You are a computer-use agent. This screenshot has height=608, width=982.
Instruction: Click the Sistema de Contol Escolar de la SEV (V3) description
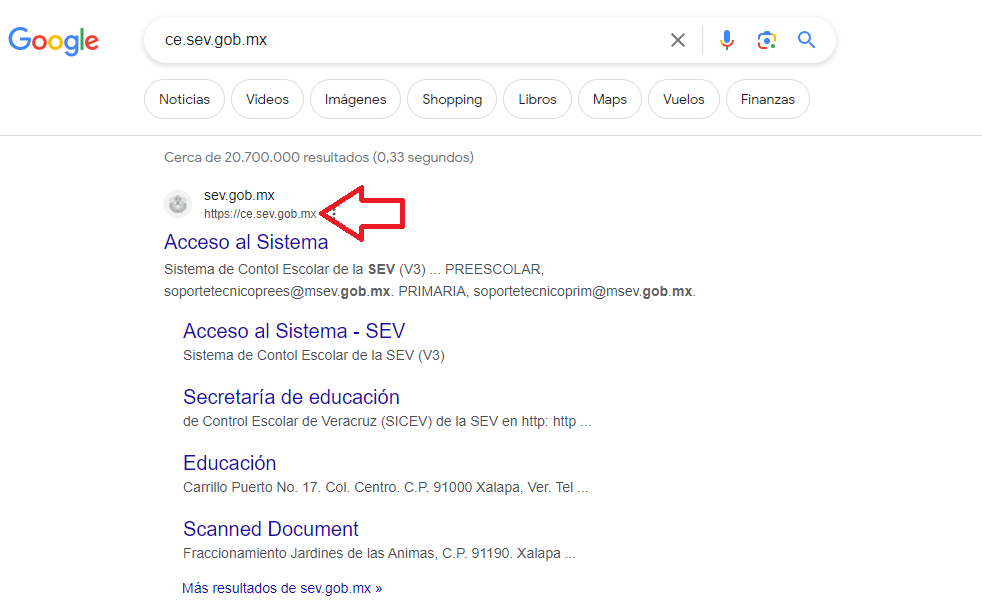click(314, 355)
